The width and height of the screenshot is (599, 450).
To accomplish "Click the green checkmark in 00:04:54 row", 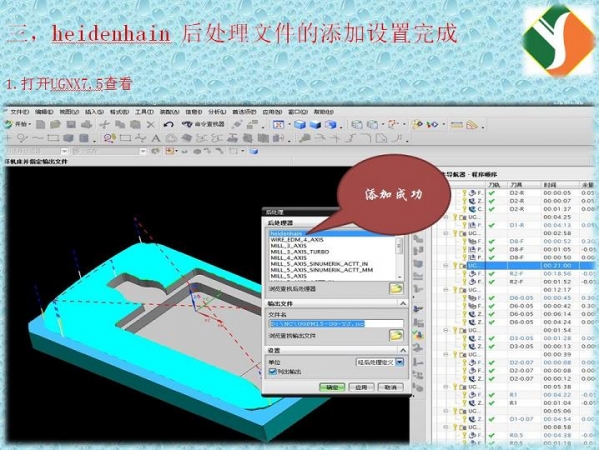I will pos(492,419).
